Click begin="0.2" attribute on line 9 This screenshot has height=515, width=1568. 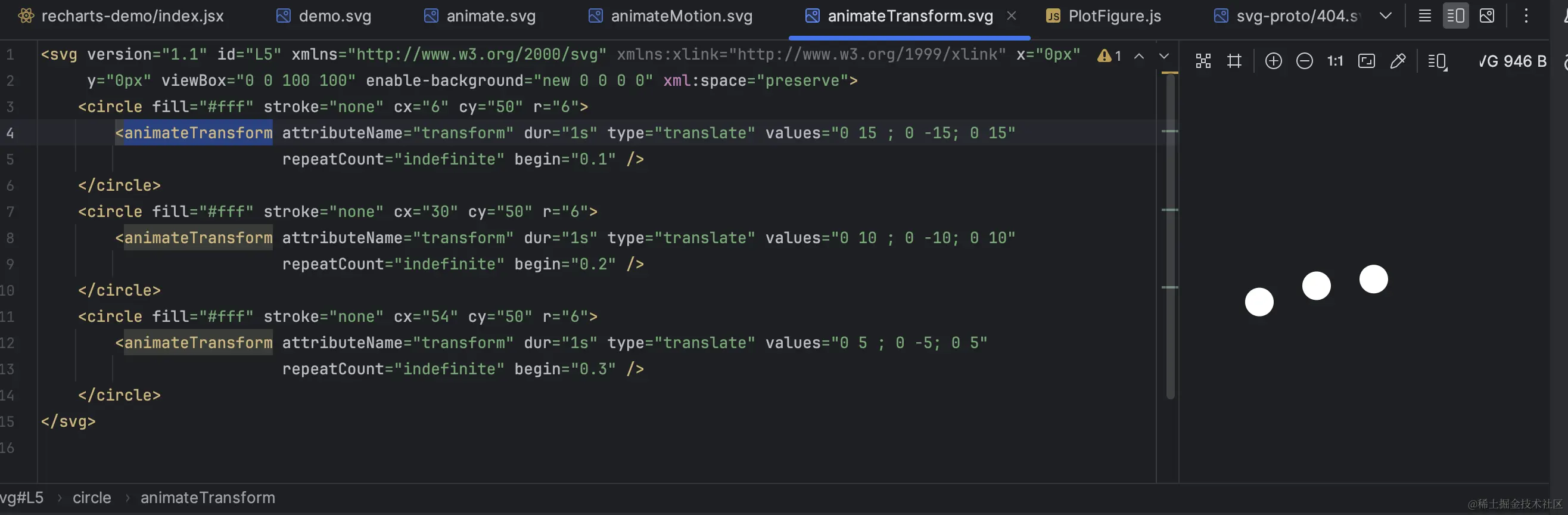pos(565,263)
